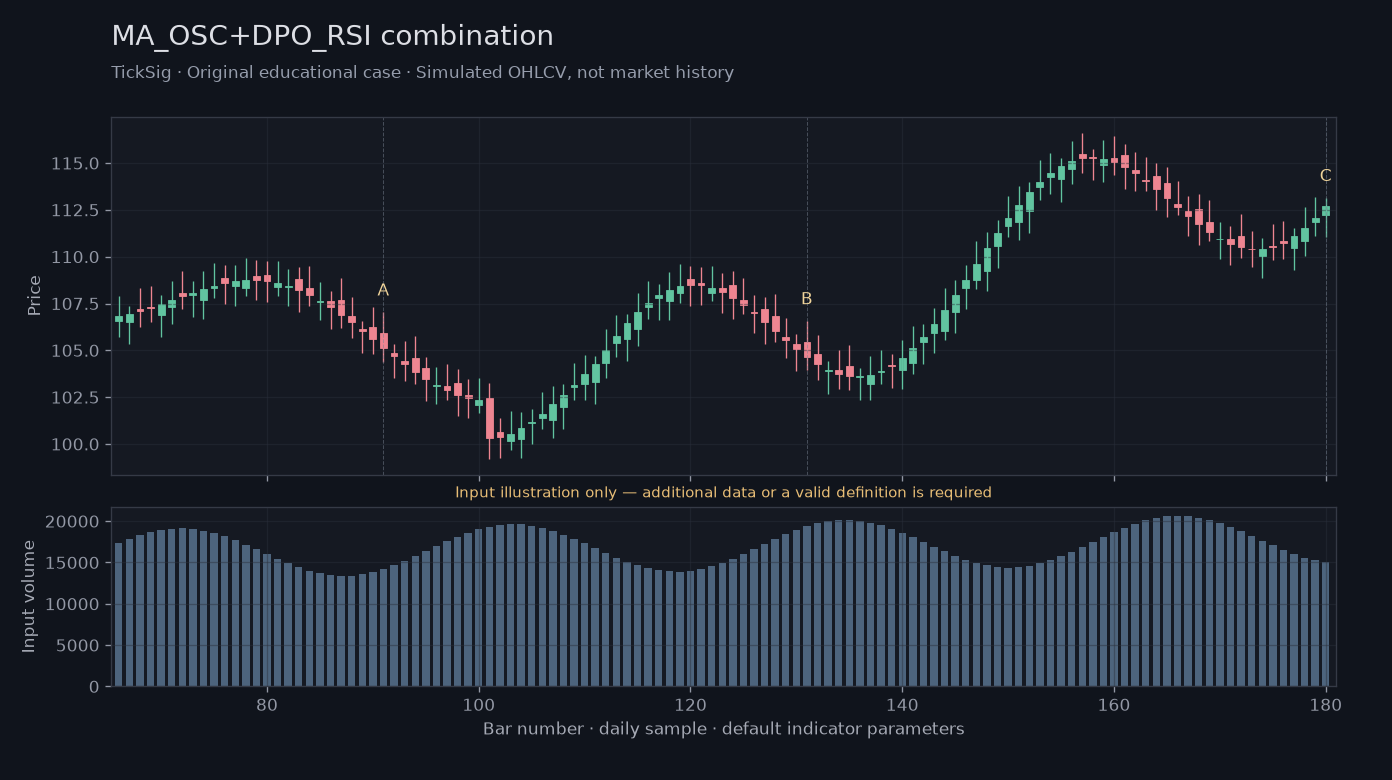Select marker label B on price chart
The image size is (1392, 780).
tap(806, 299)
